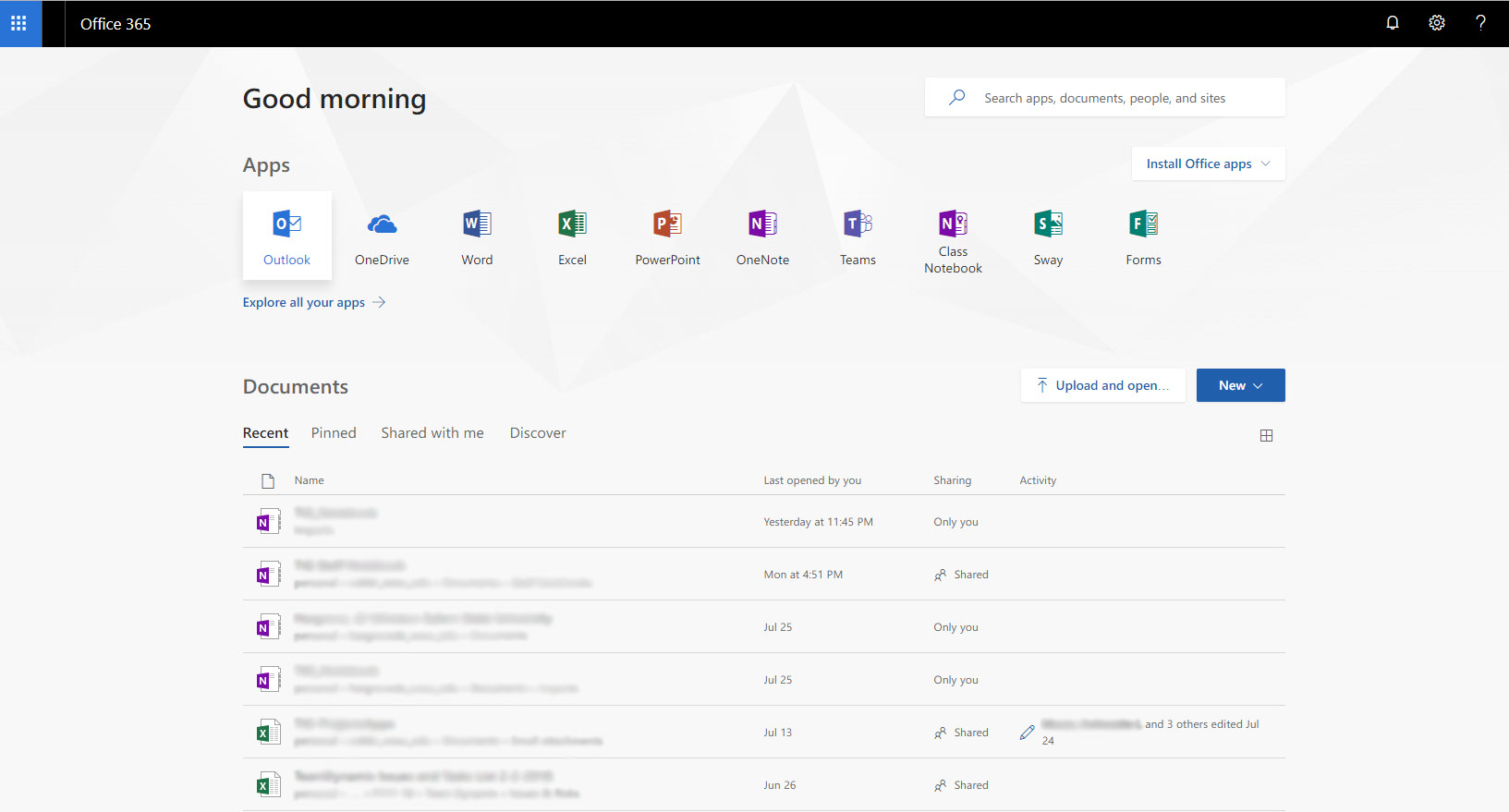Expand the New document dropdown

(1240, 385)
